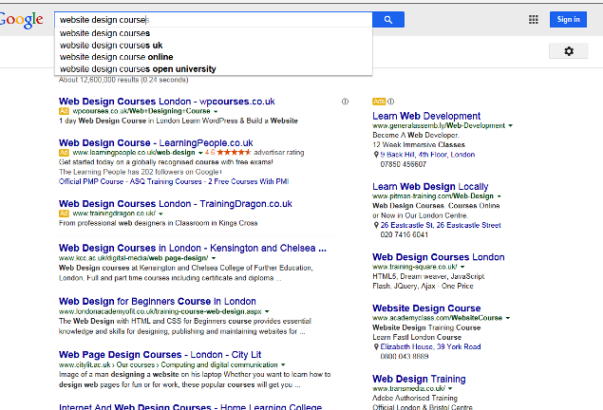Open Home Learning College result title
603x410 pixels.
click(190, 407)
